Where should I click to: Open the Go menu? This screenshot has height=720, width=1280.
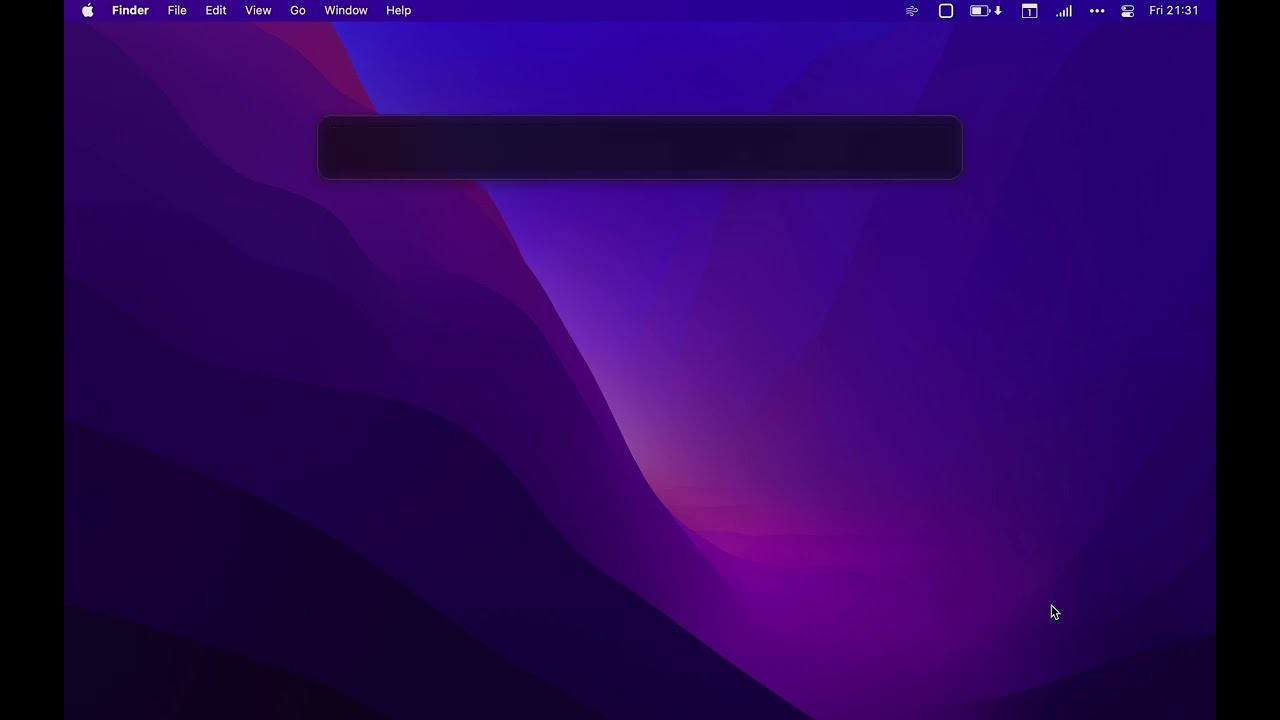pos(298,11)
